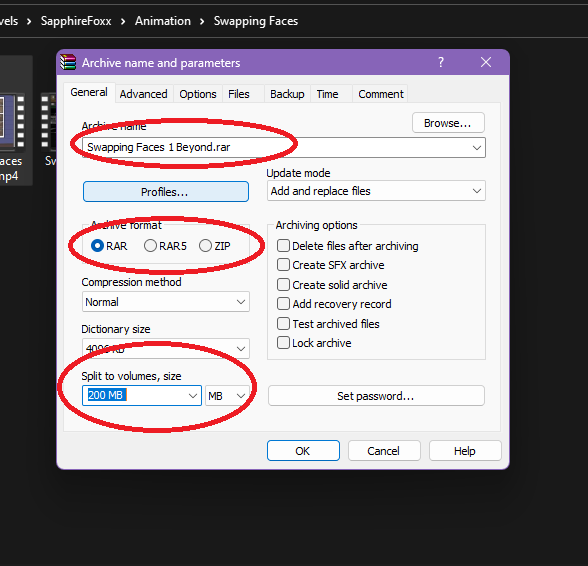588x566 pixels.
Task: Expand the volume size value dropdown arrow
Action: pyautogui.click(x=193, y=396)
